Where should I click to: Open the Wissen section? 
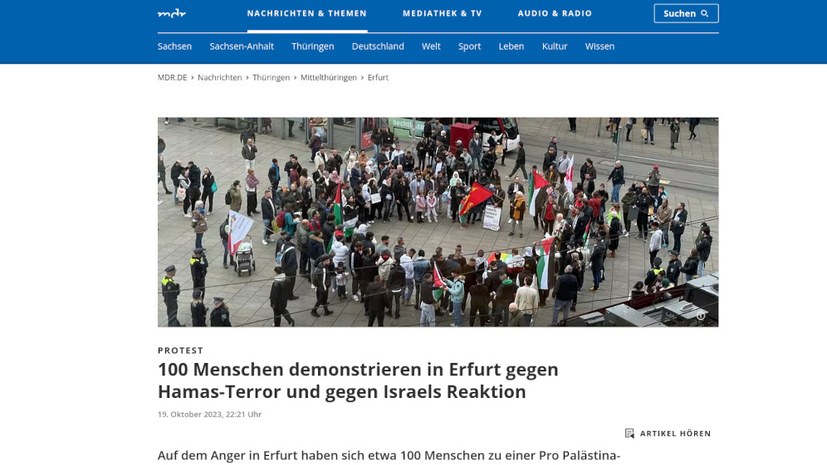pos(600,46)
